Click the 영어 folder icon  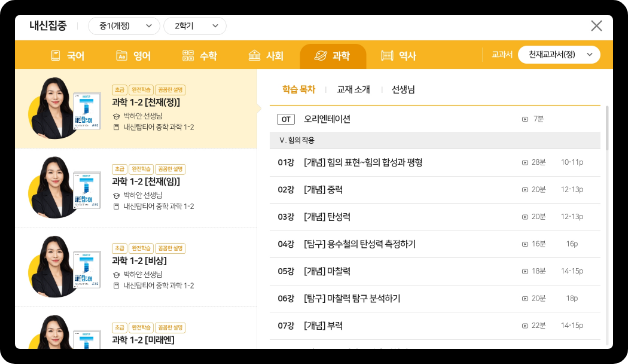121,56
